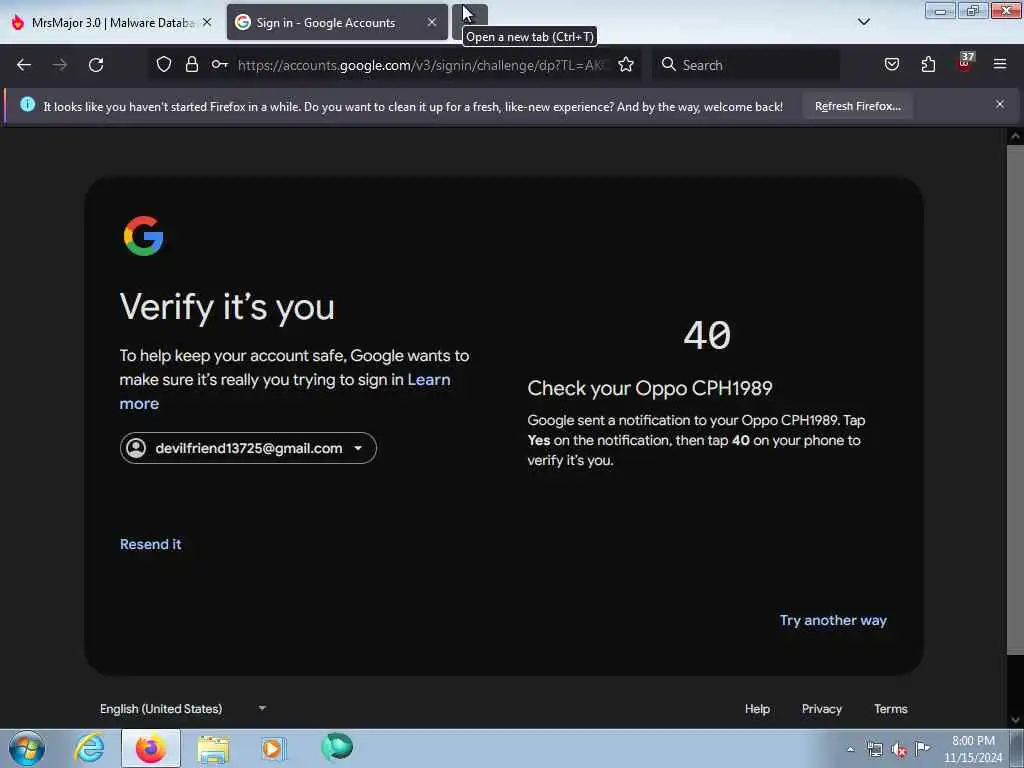Click the verification number 40

click(x=707, y=335)
